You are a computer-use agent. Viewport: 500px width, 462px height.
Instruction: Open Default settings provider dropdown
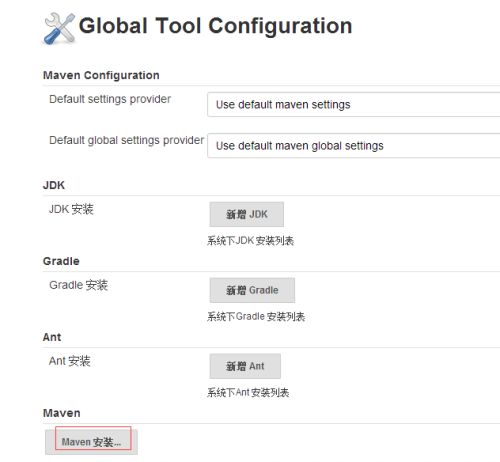coord(353,105)
